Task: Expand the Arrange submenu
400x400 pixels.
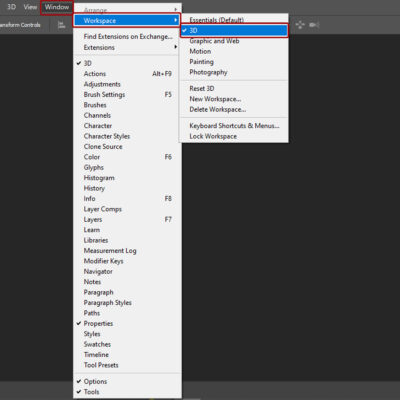Action: [127, 10]
